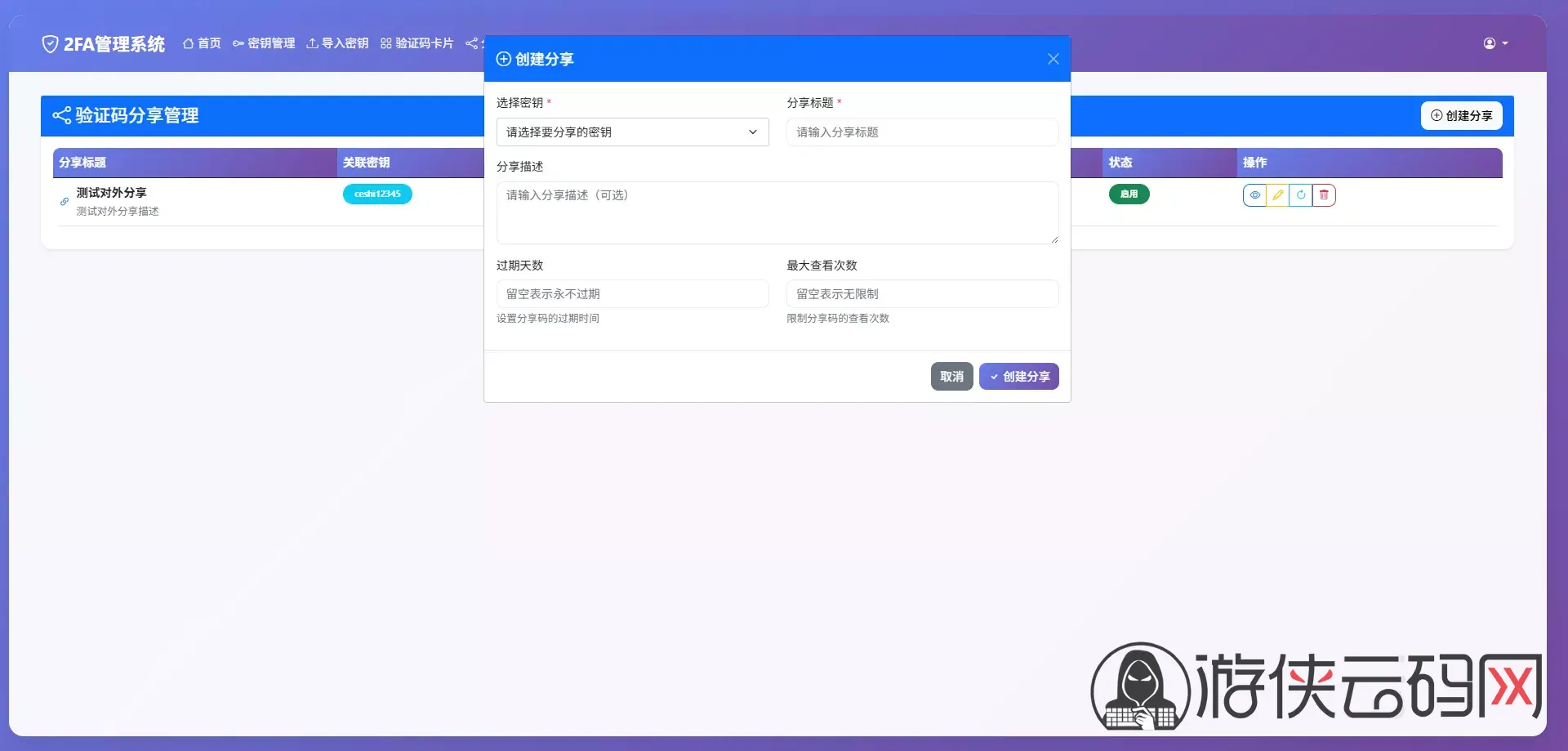Click the link icon beside 测试对外分享

click(x=65, y=201)
